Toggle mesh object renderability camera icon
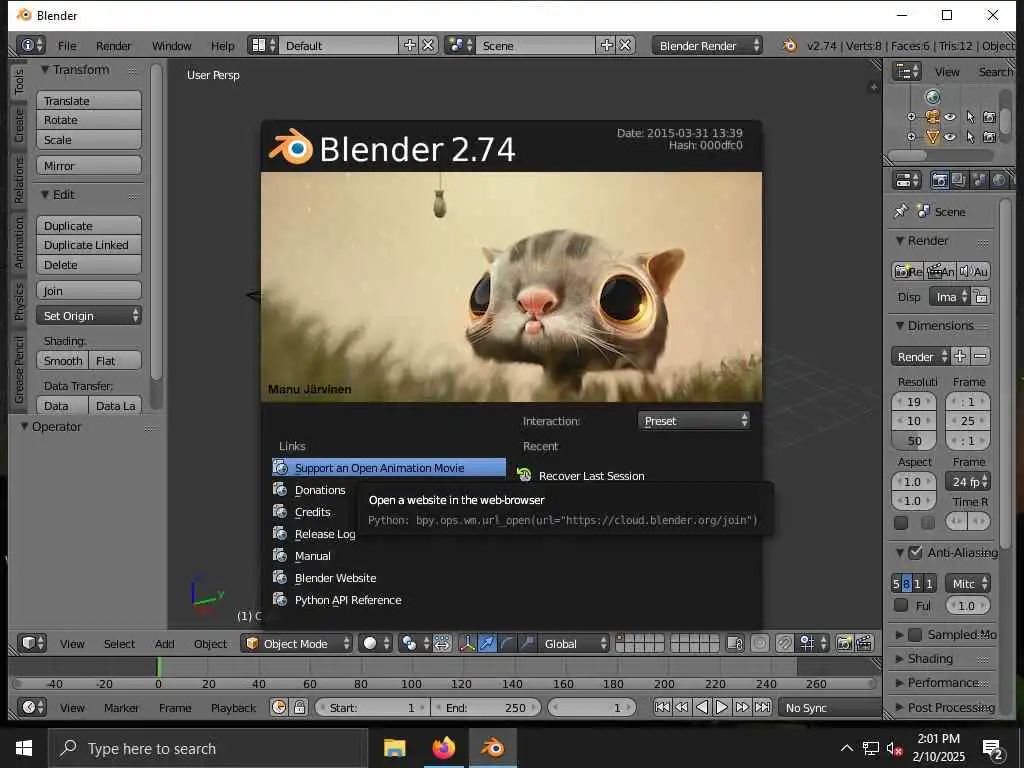Image resolution: width=1024 pixels, height=768 pixels. pyautogui.click(x=989, y=136)
